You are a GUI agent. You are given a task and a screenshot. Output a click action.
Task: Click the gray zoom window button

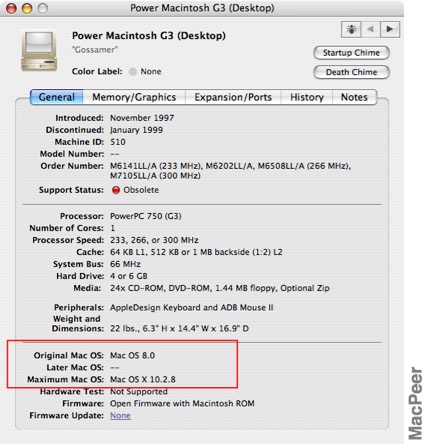point(43,8)
